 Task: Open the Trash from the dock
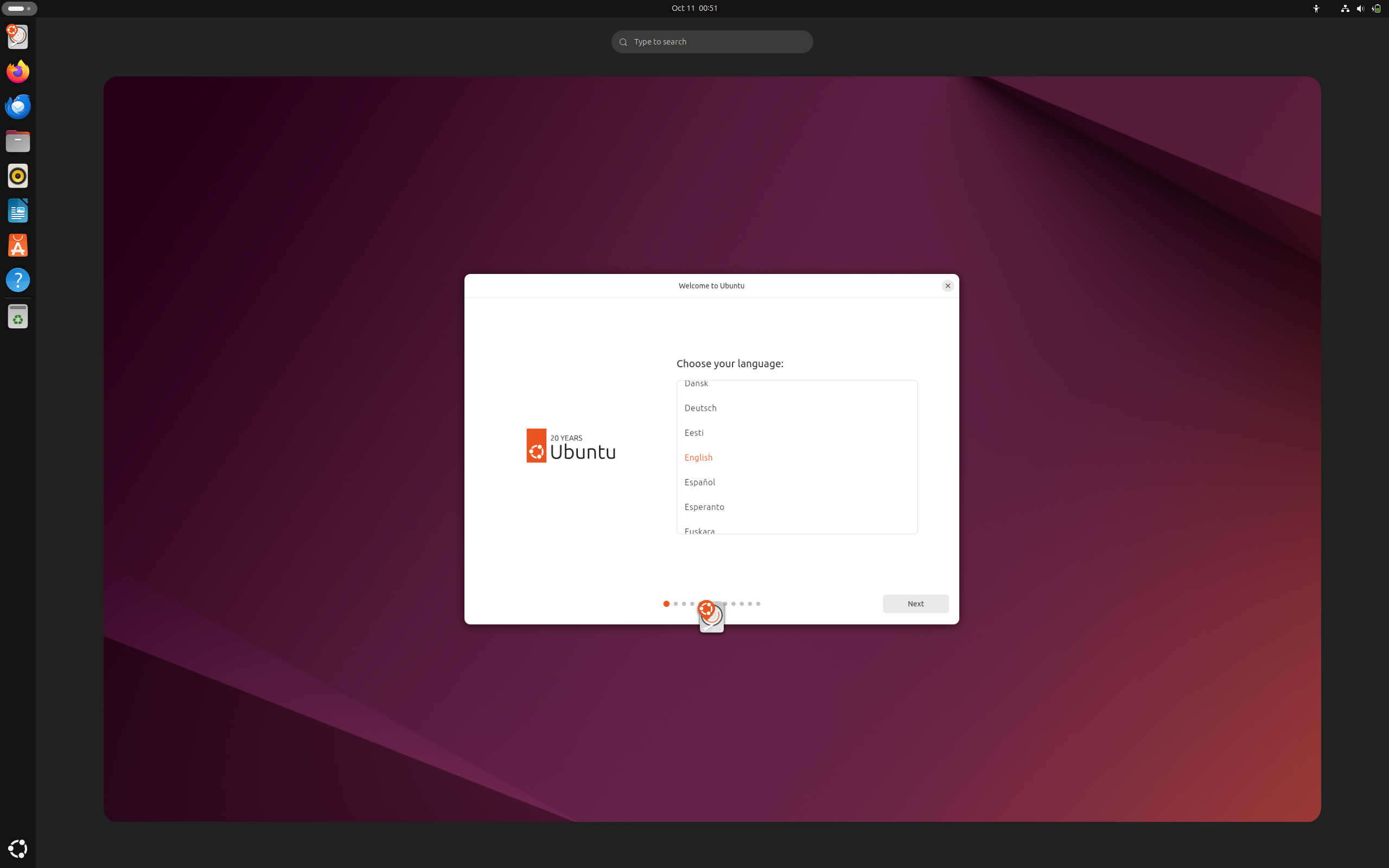click(18, 316)
